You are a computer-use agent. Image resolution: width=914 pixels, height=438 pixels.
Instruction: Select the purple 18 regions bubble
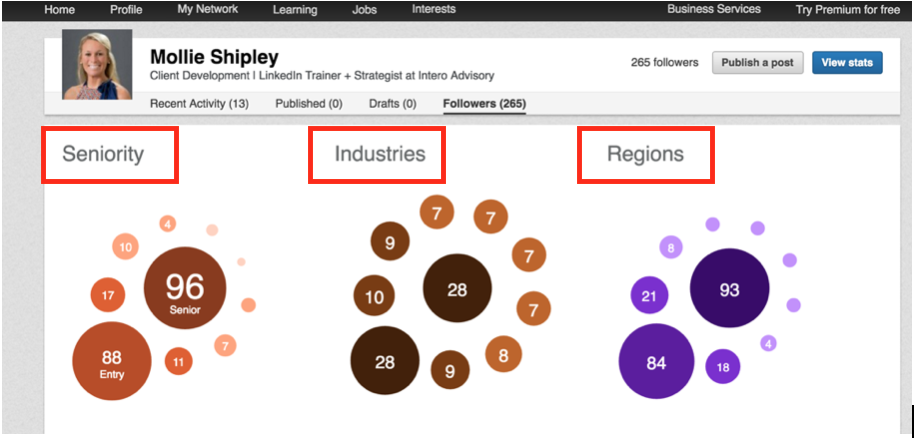pos(723,367)
